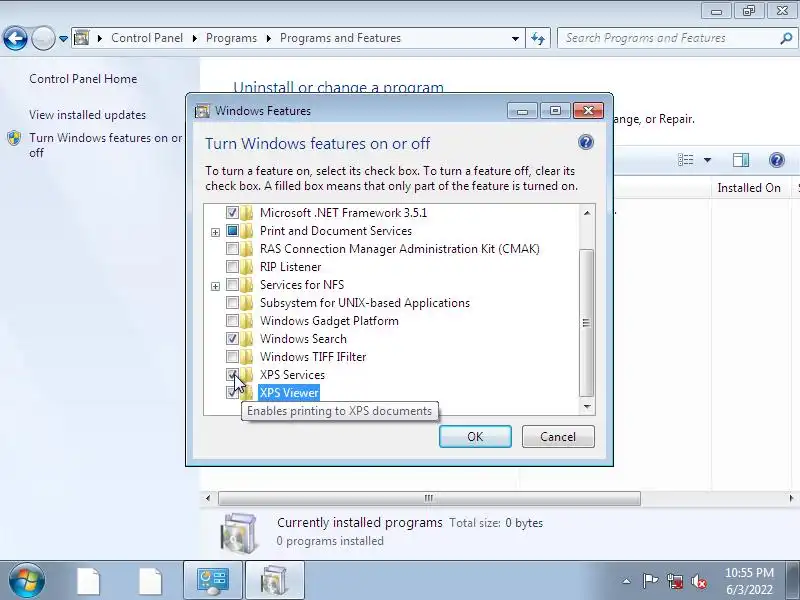Toggle Microsoft .NET Framework 3.5.1 checkbox
The image size is (800, 600).
click(232, 212)
